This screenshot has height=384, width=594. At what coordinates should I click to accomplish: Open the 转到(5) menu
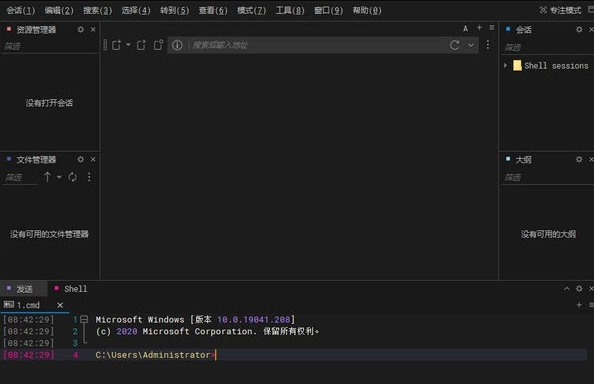tap(175, 11)
